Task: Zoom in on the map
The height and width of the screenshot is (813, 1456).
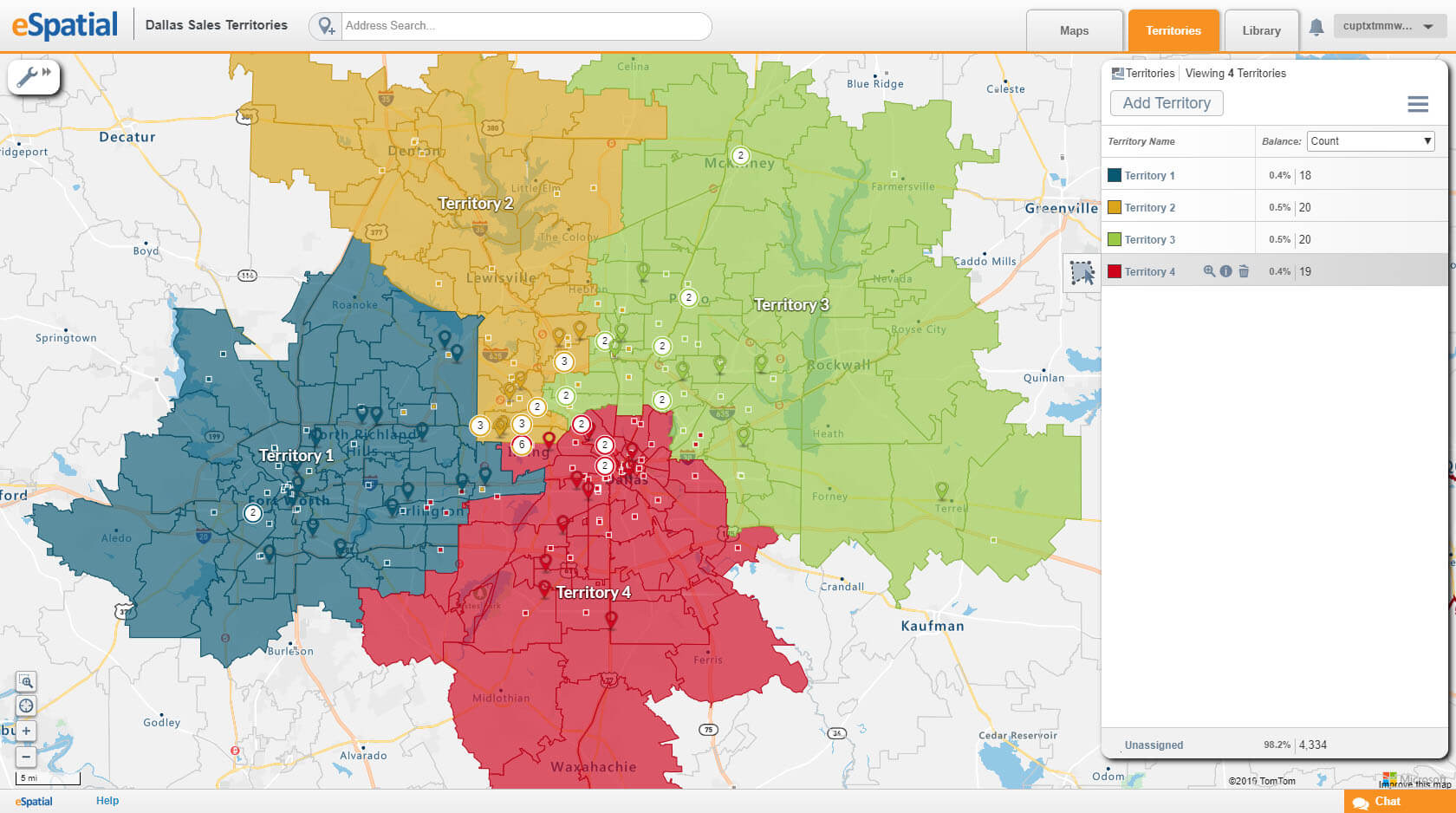Action: tap(26, 731)
